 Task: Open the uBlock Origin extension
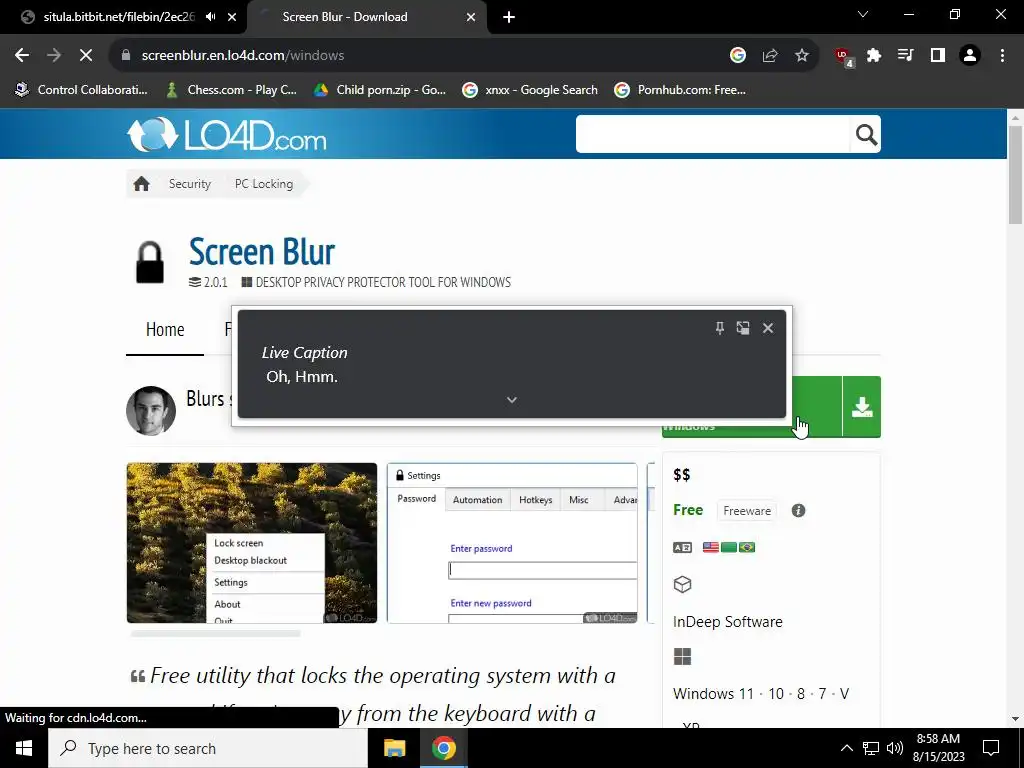tap(844, 57)
